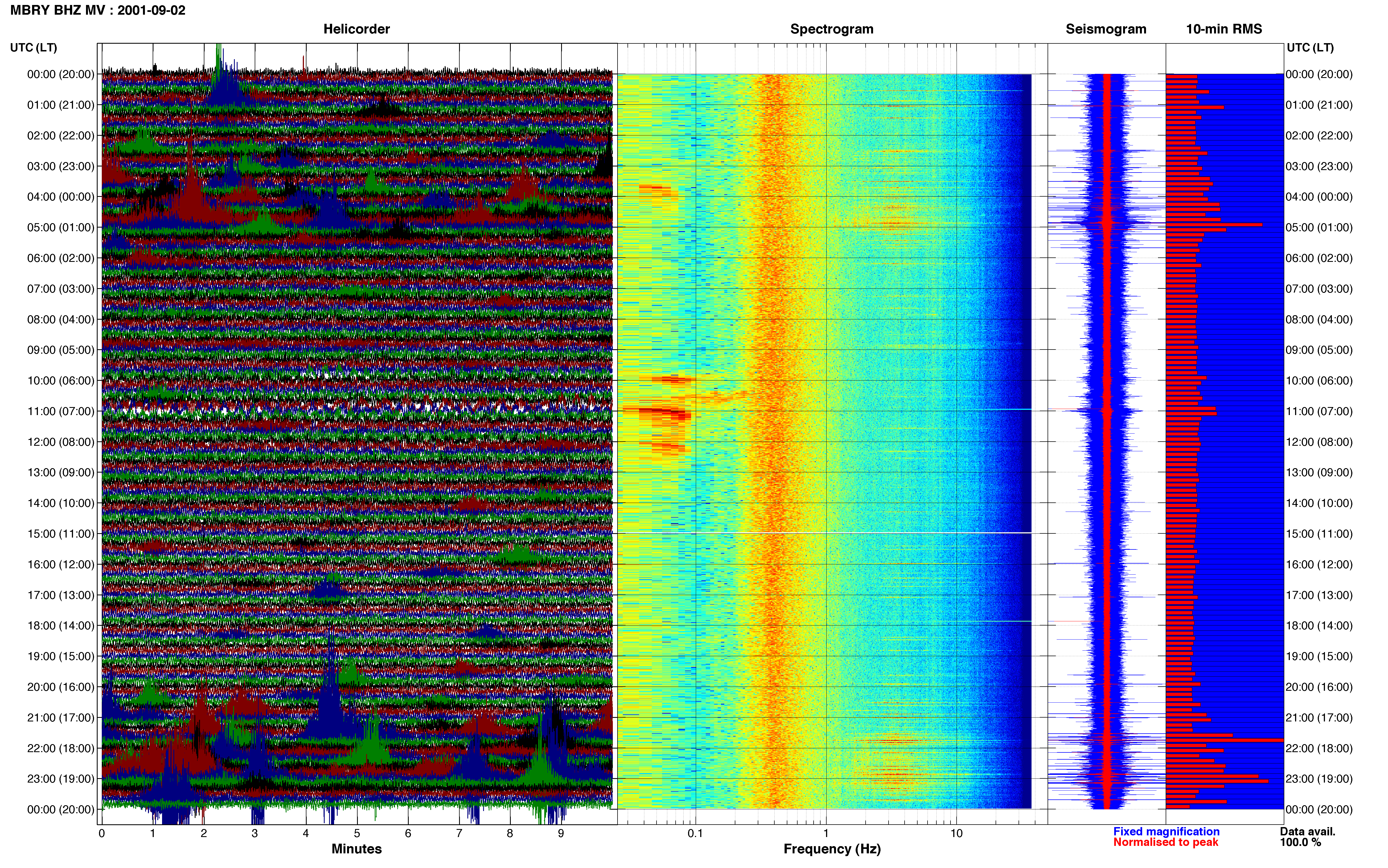Click the 'Normalised to peak' legend text
The width and height of the screenshot is (1388, 868).
click(x=1165, y=842)
